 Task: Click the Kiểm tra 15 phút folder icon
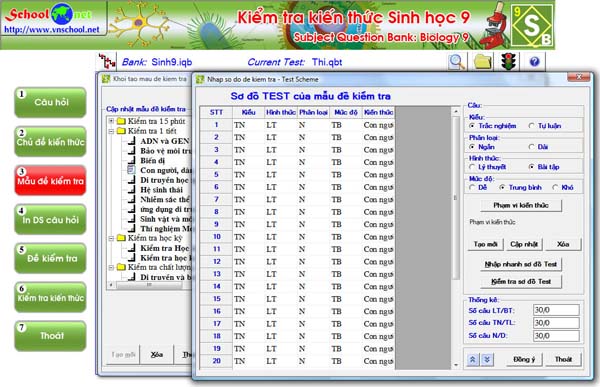[121, 121]
